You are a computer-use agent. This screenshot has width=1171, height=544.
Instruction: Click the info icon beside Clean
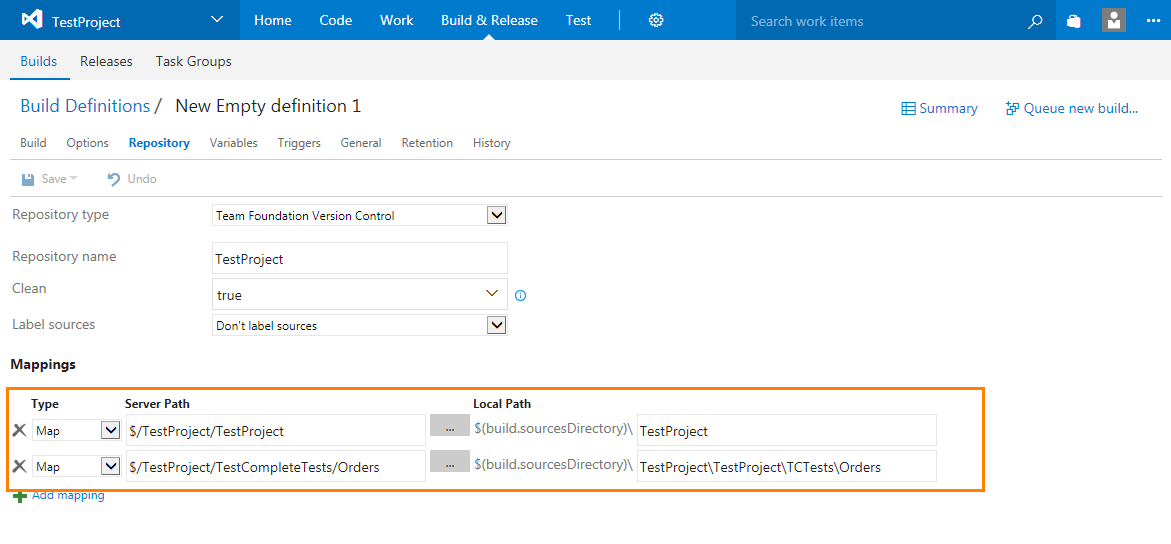click(x=520, y=296)
